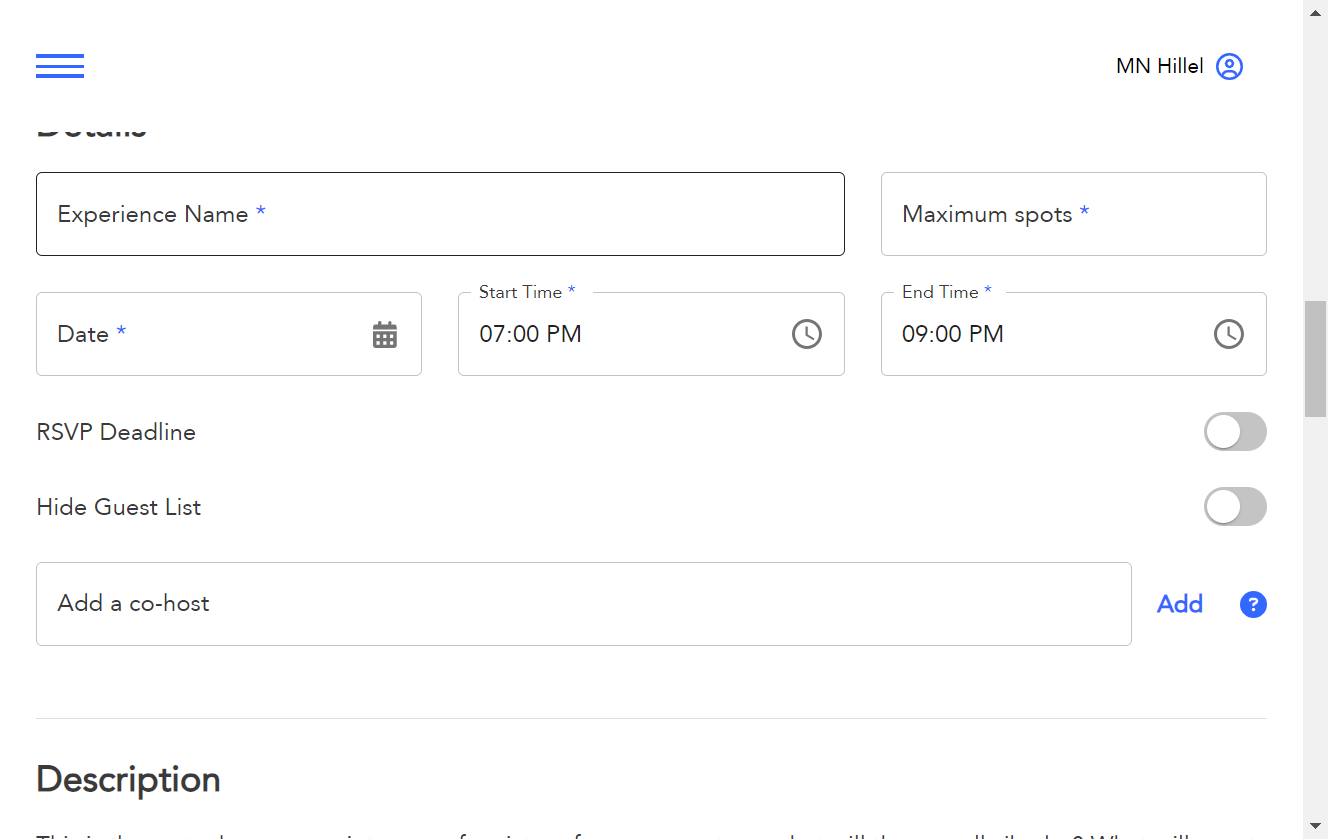This screenshot has height=839, width=1328.
Task: Click into the Date field
Action: point(229,334)
